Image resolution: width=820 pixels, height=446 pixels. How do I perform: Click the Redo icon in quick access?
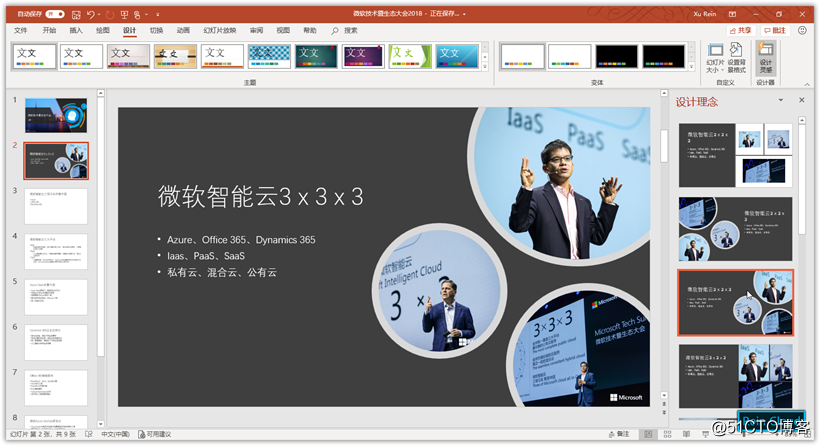110,15
